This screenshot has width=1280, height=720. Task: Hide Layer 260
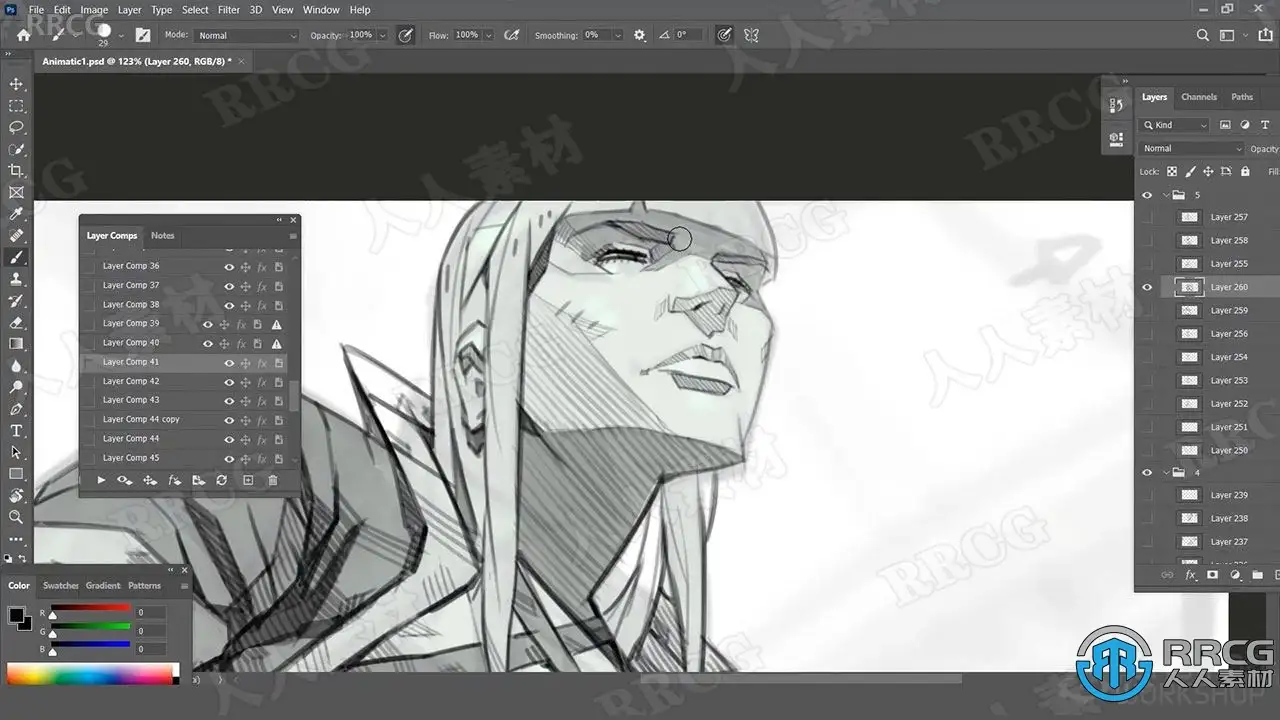click(1147, 287)
